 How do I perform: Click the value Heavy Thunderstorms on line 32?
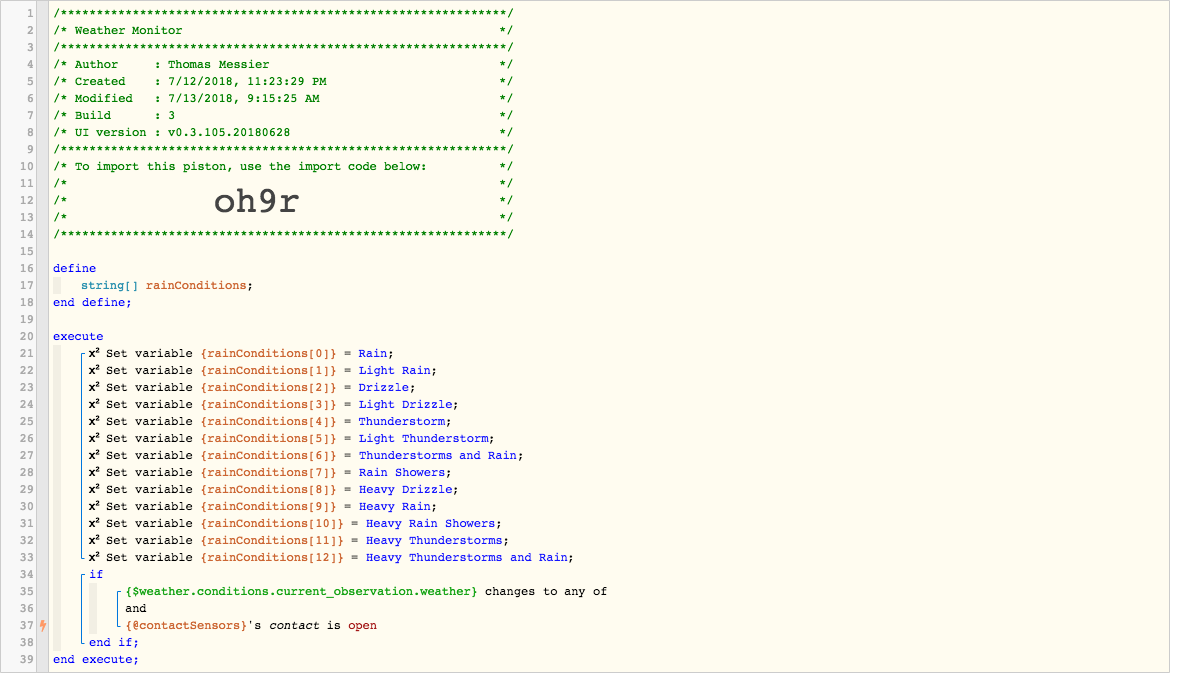(x=434, y=540)
